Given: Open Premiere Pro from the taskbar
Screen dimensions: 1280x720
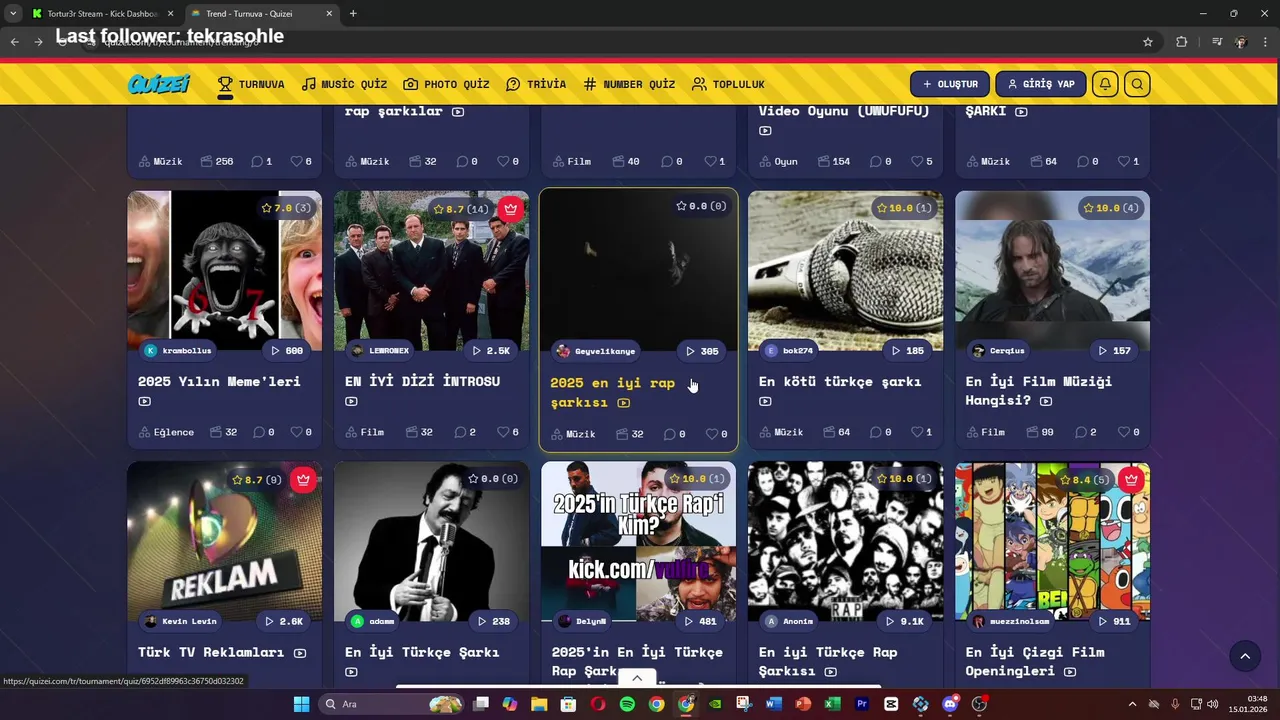Looking at the screenshot, I should point(862,704).
